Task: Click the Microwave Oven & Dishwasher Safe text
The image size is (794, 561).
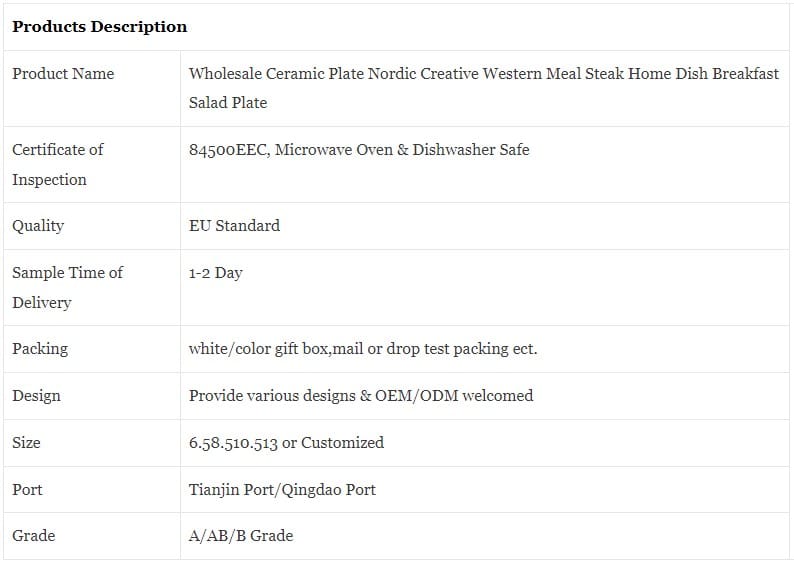Action: point(402,150)
